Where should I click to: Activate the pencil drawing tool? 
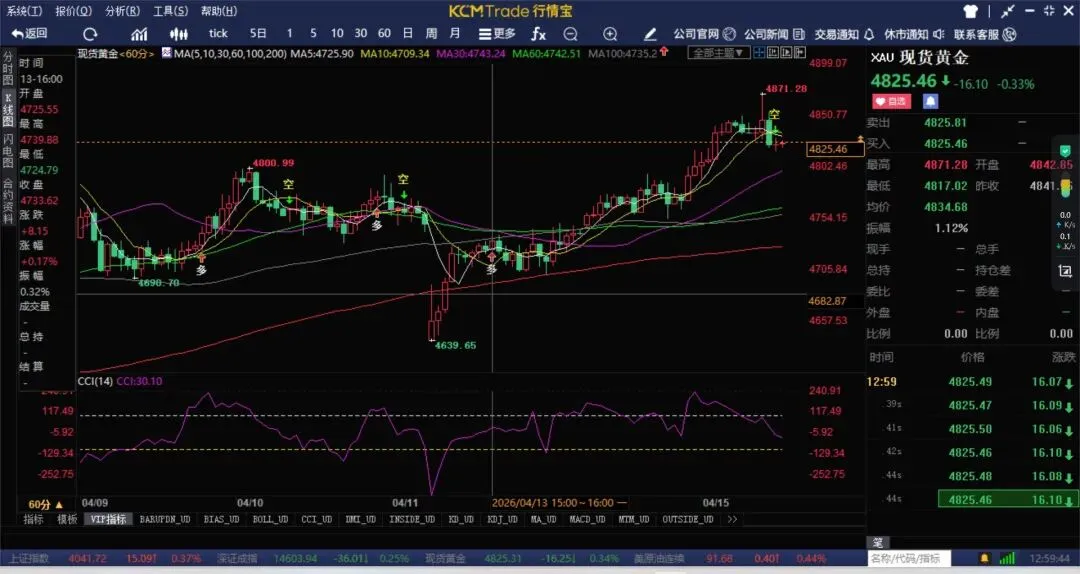(x=650, y=34)
